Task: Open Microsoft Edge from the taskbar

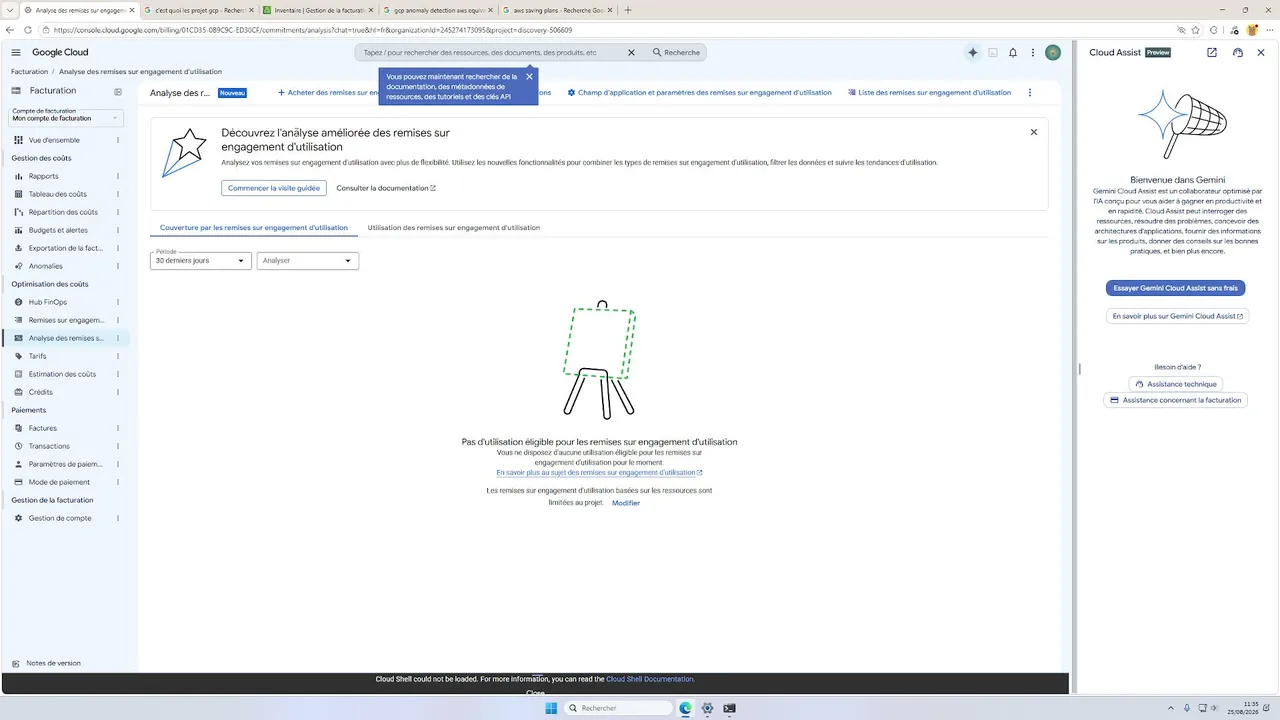Action: point(685,708)
